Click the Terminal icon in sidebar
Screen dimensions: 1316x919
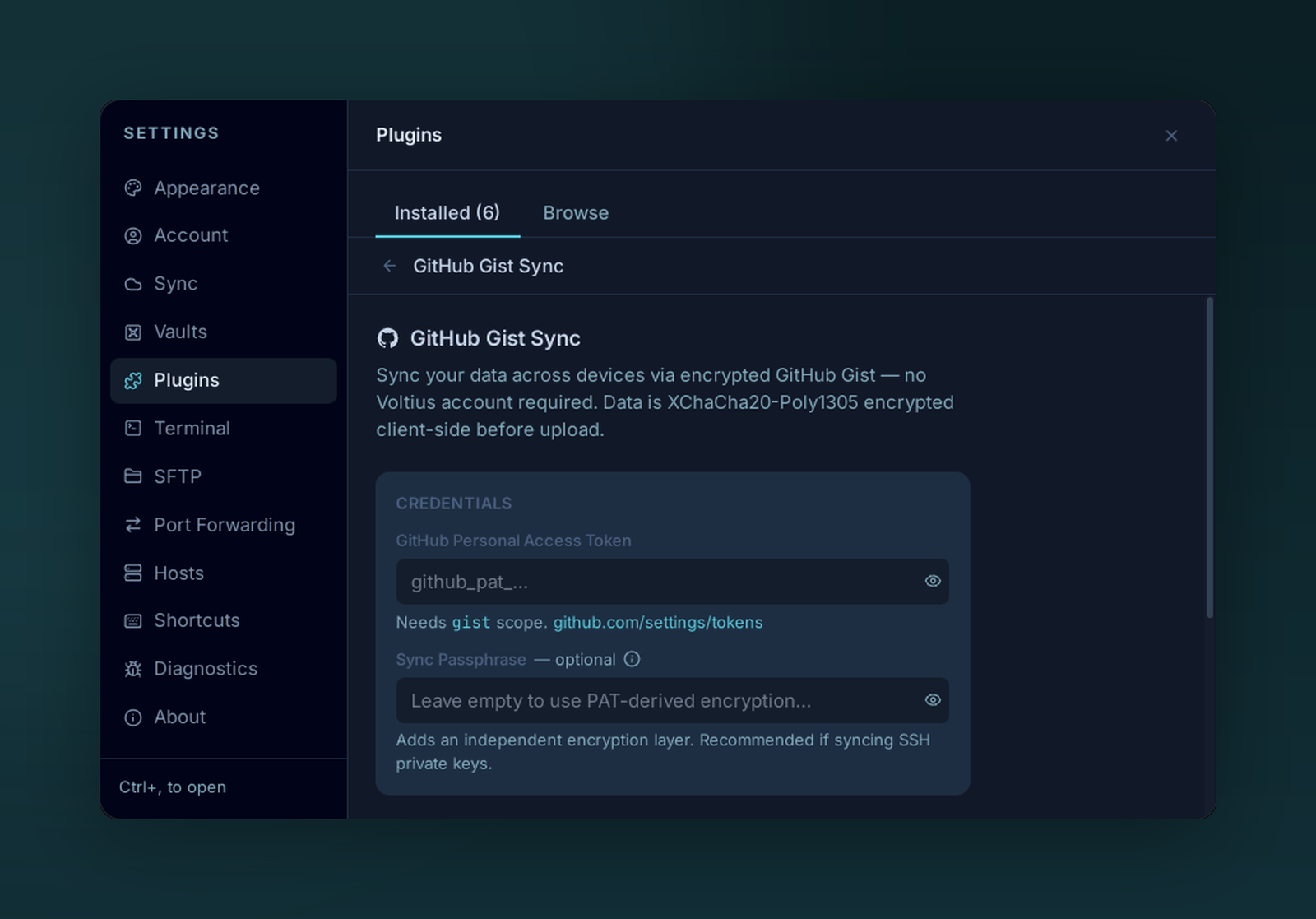pyautogui.click(x=133, y=428)
